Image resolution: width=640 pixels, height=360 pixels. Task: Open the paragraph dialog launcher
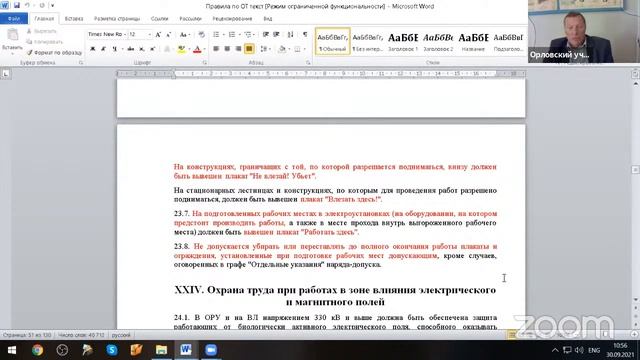[x=308, y=63]
